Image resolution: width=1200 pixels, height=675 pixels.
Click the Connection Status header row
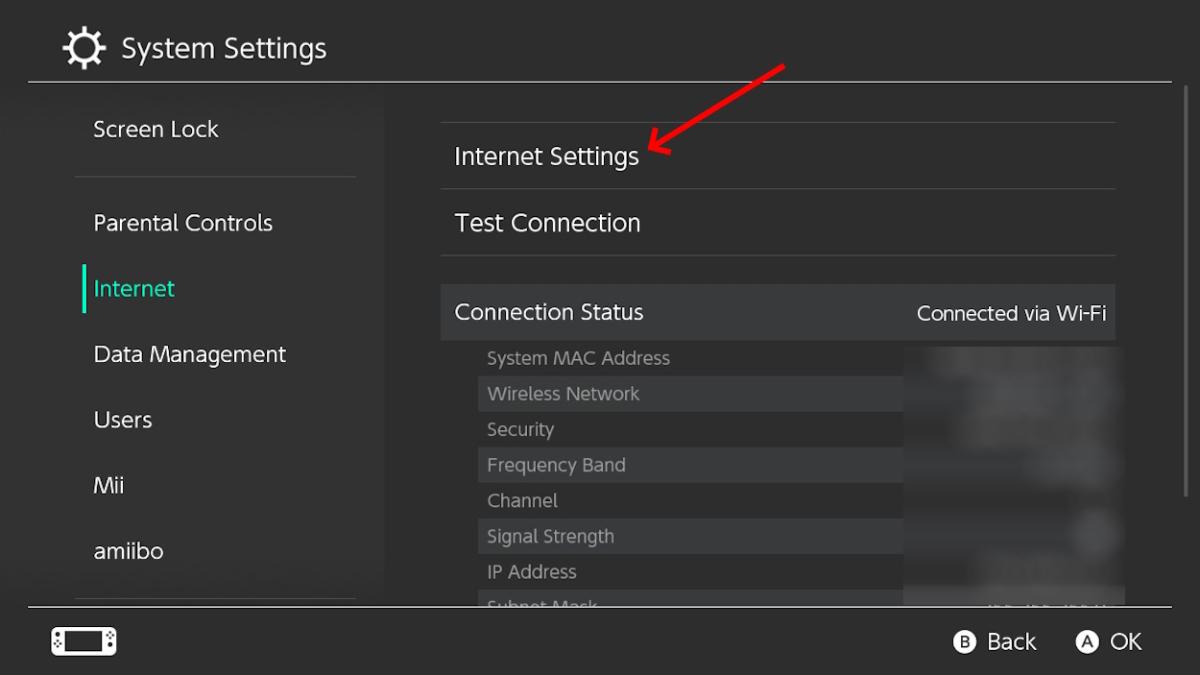click(x=777, y=313)
